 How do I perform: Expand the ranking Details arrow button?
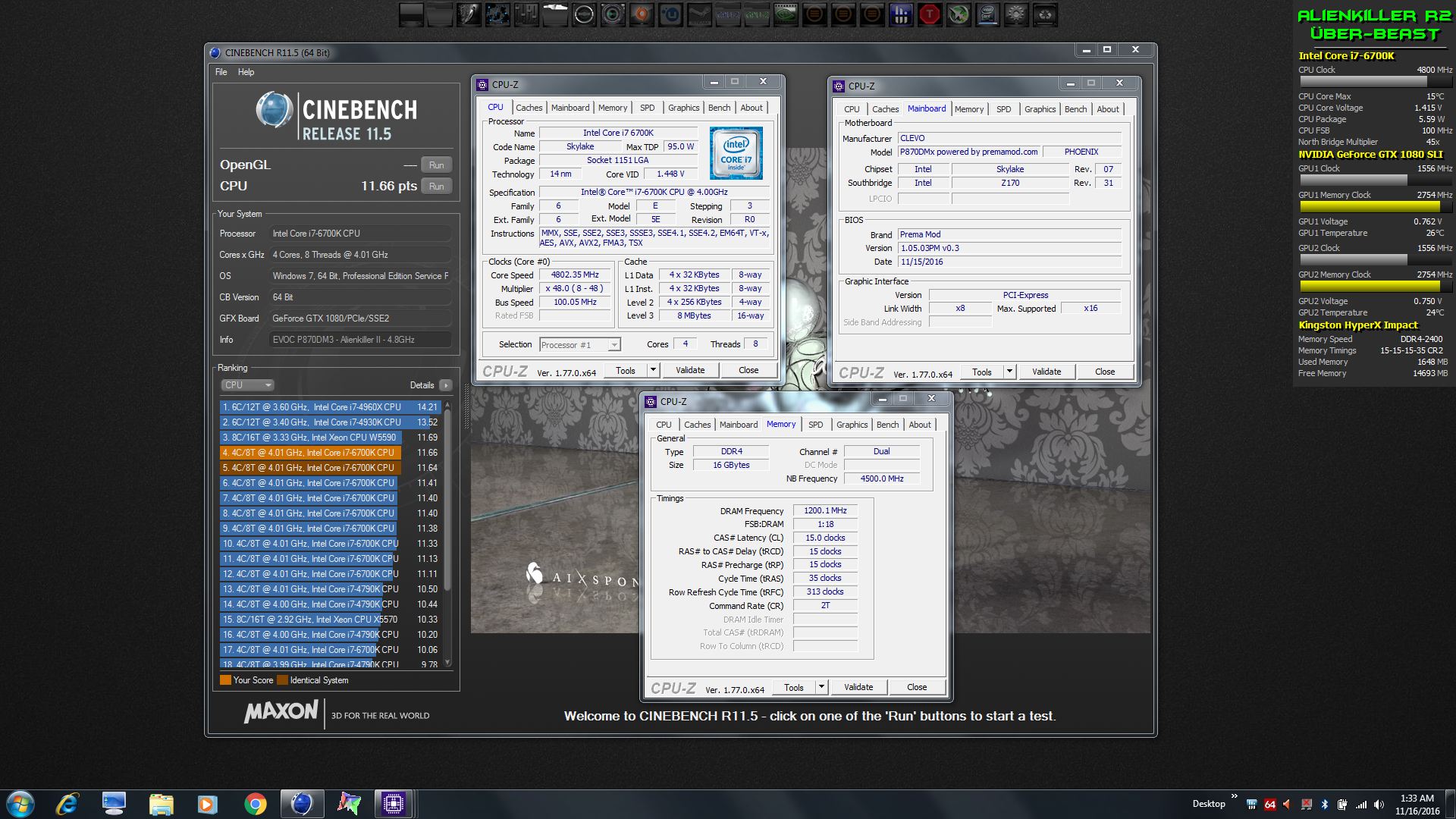446,385
